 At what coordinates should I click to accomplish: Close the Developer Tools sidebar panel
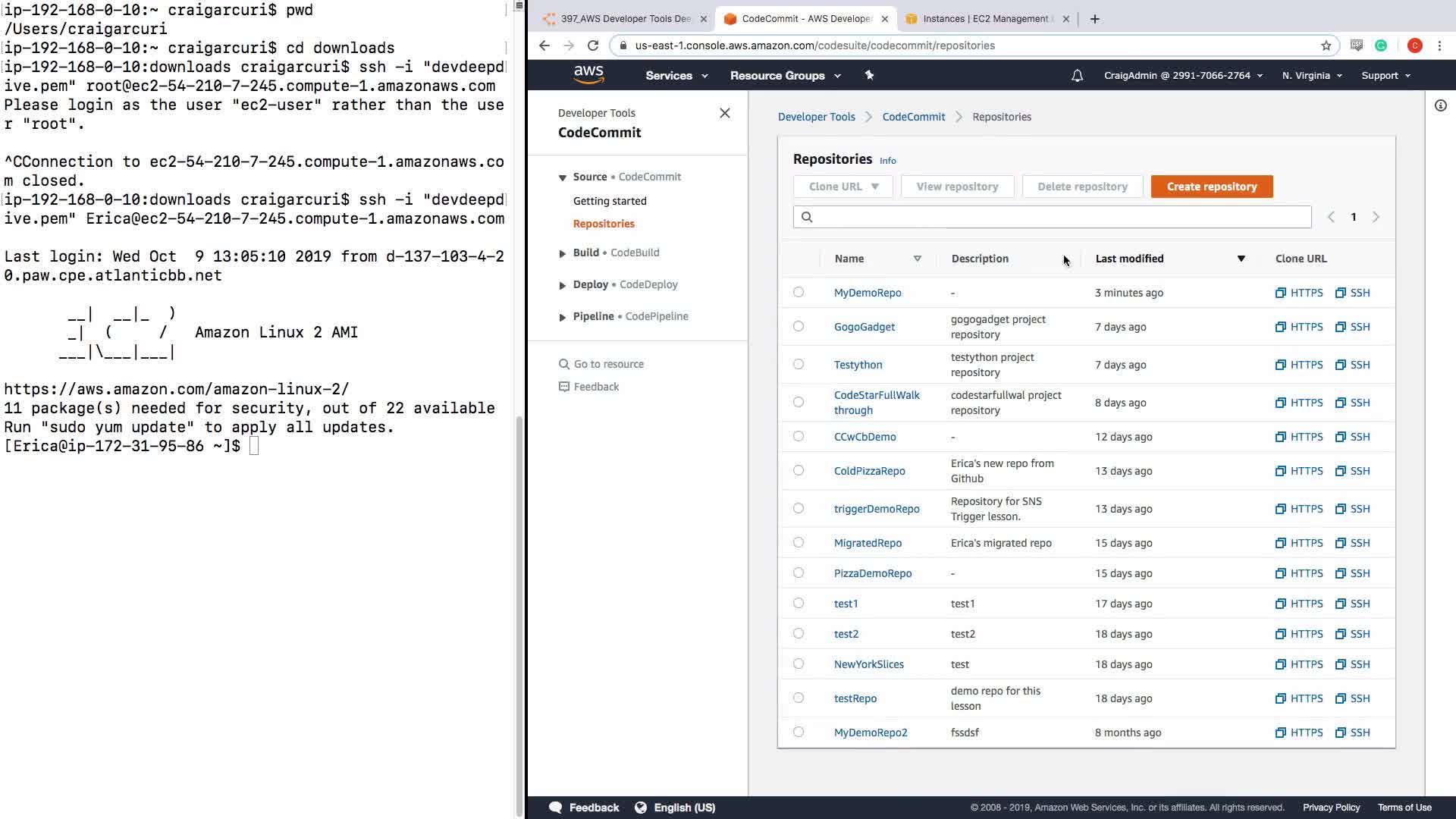(724, 113)
